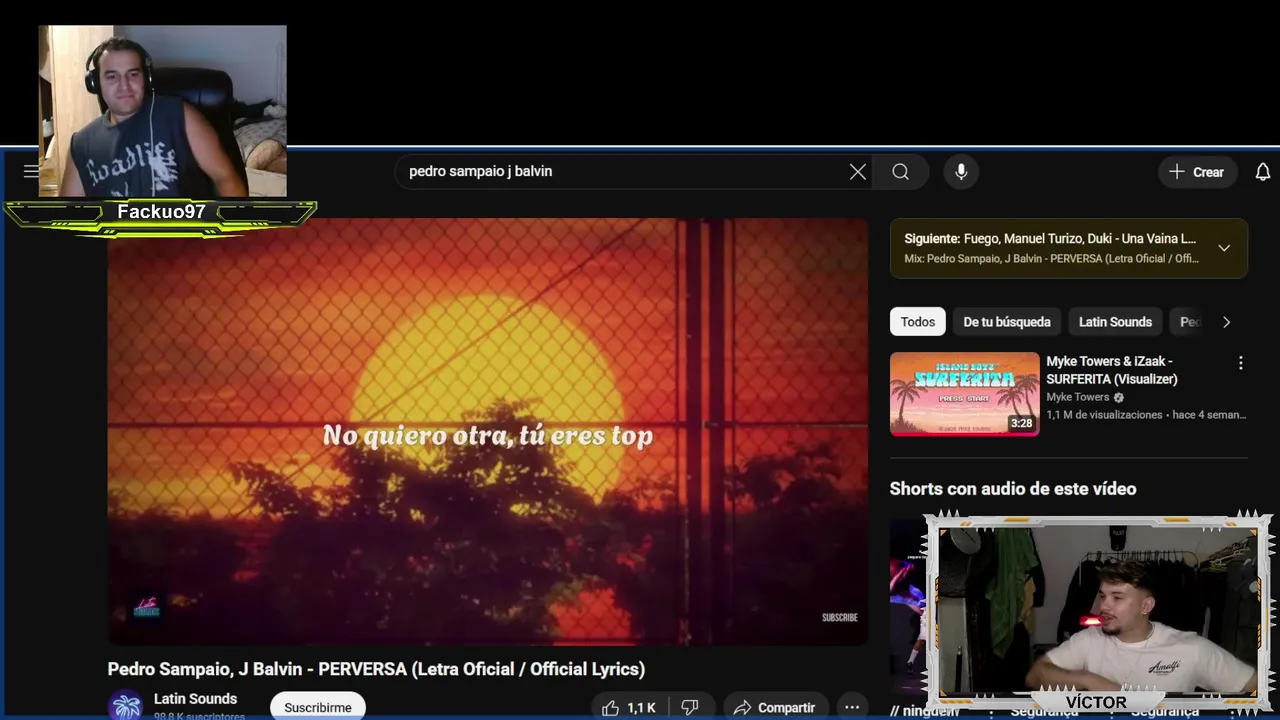This screenshot has width=1280, height=720.
Task: Open the Latin Sounds channel name under the video
Action: point(195,699)
